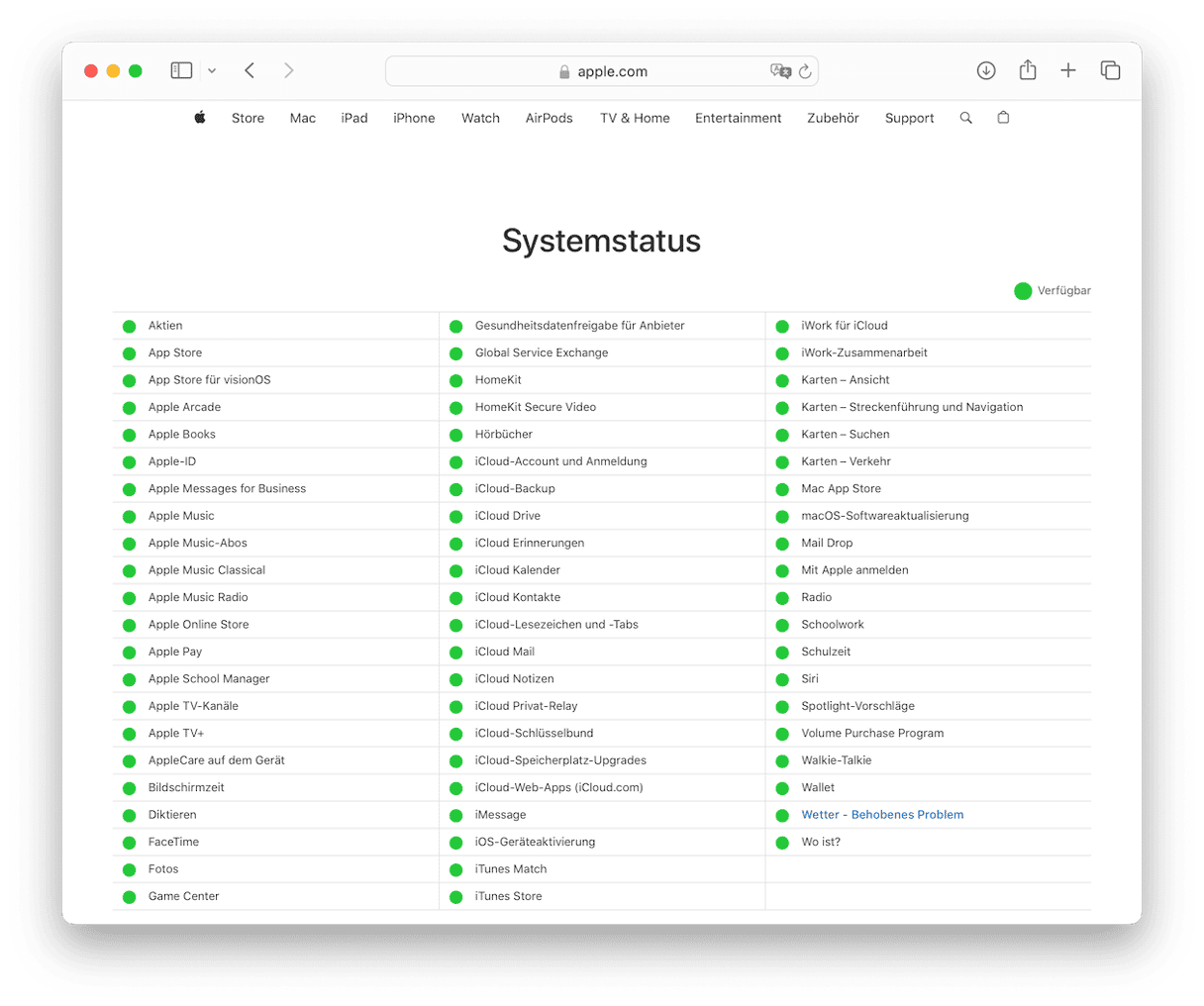Open the shopping bag icon
1204x1006 pixels.
coord(1003,117)
